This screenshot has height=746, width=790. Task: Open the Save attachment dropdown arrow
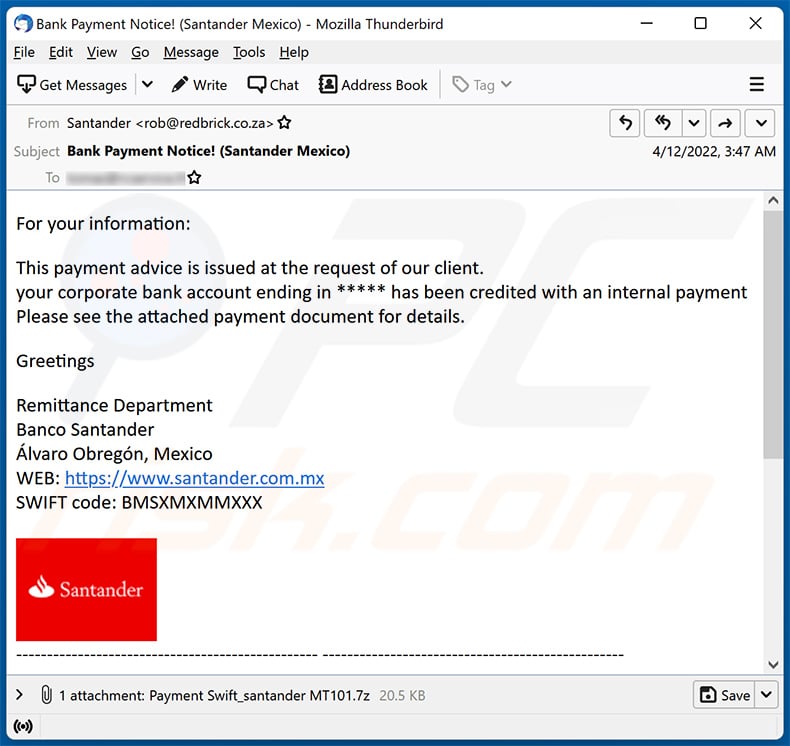pos(766,695)
